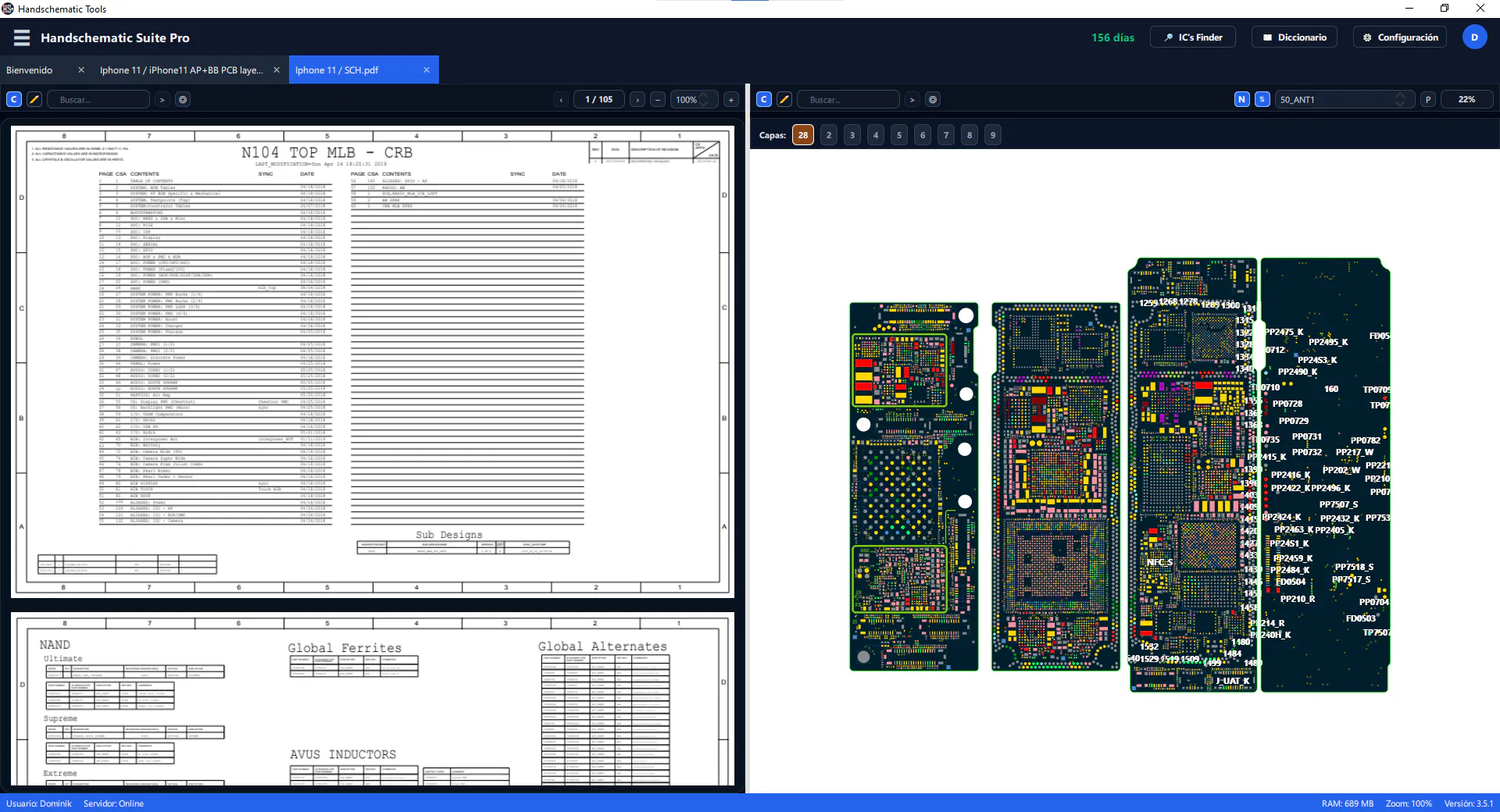Image resolution: width=1500 pixels, height=812 pixels.
Task: Toggle the N button in PCB toolbar
Action: pyautogui.click(x=1242, y=99)
